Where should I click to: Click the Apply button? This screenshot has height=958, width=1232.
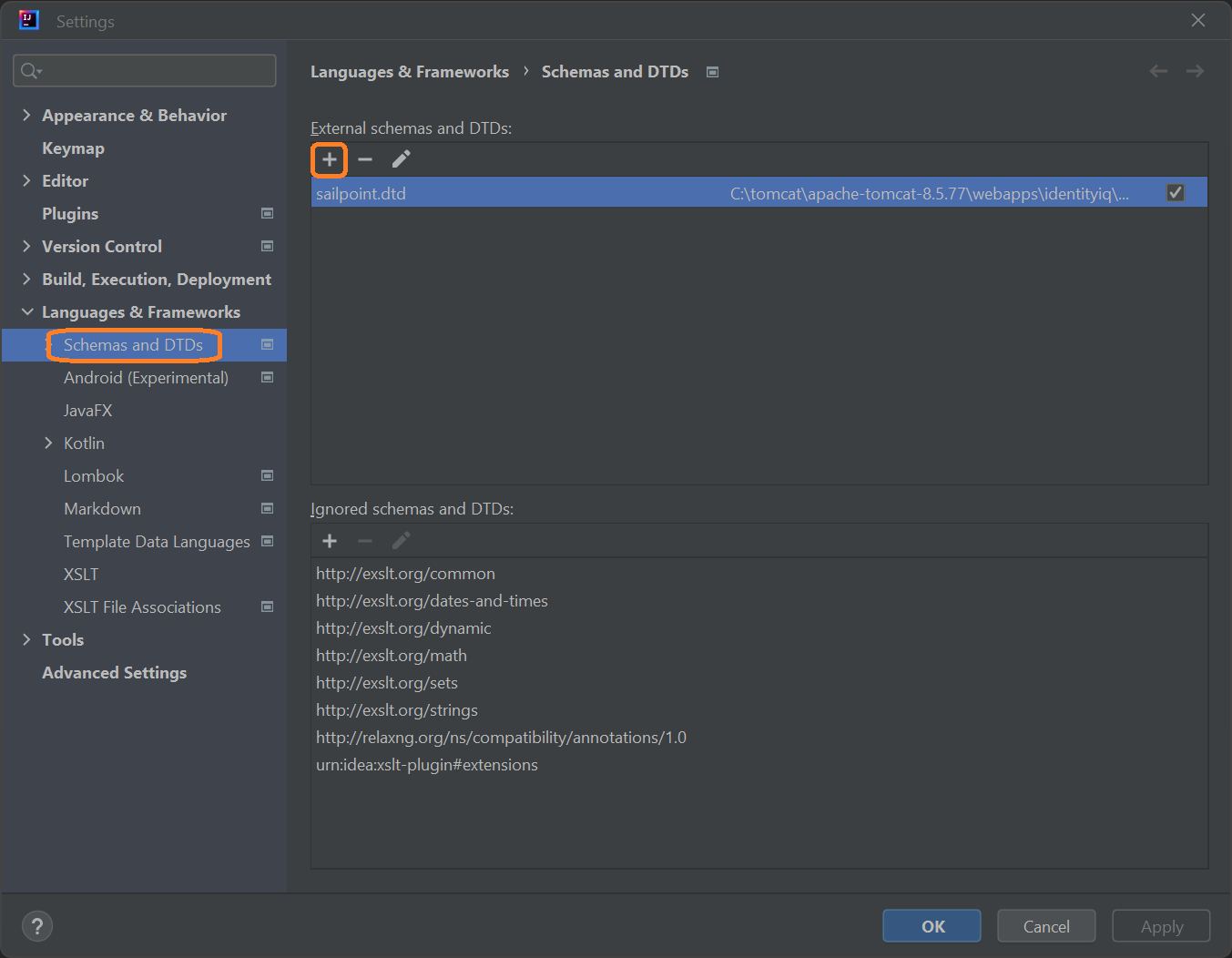[1161, 926]
